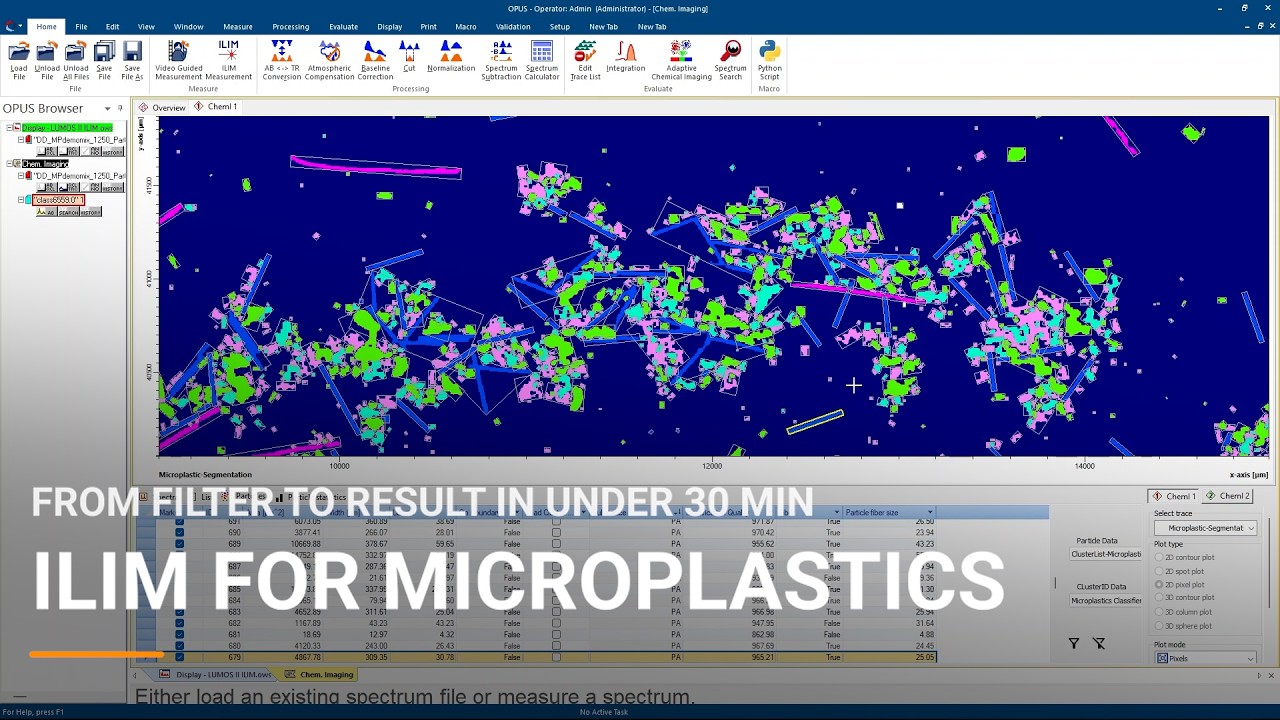Click the Save File As icon
Screen dimensions: 1280x720
132,61
